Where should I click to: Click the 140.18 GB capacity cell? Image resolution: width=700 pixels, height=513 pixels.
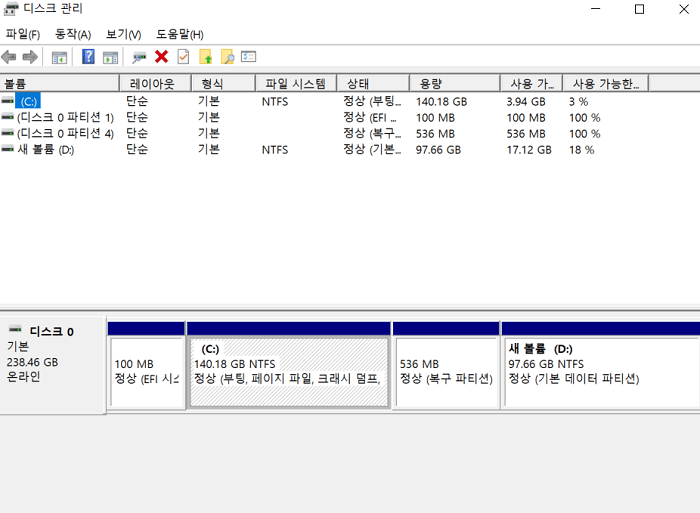[441, 102]
